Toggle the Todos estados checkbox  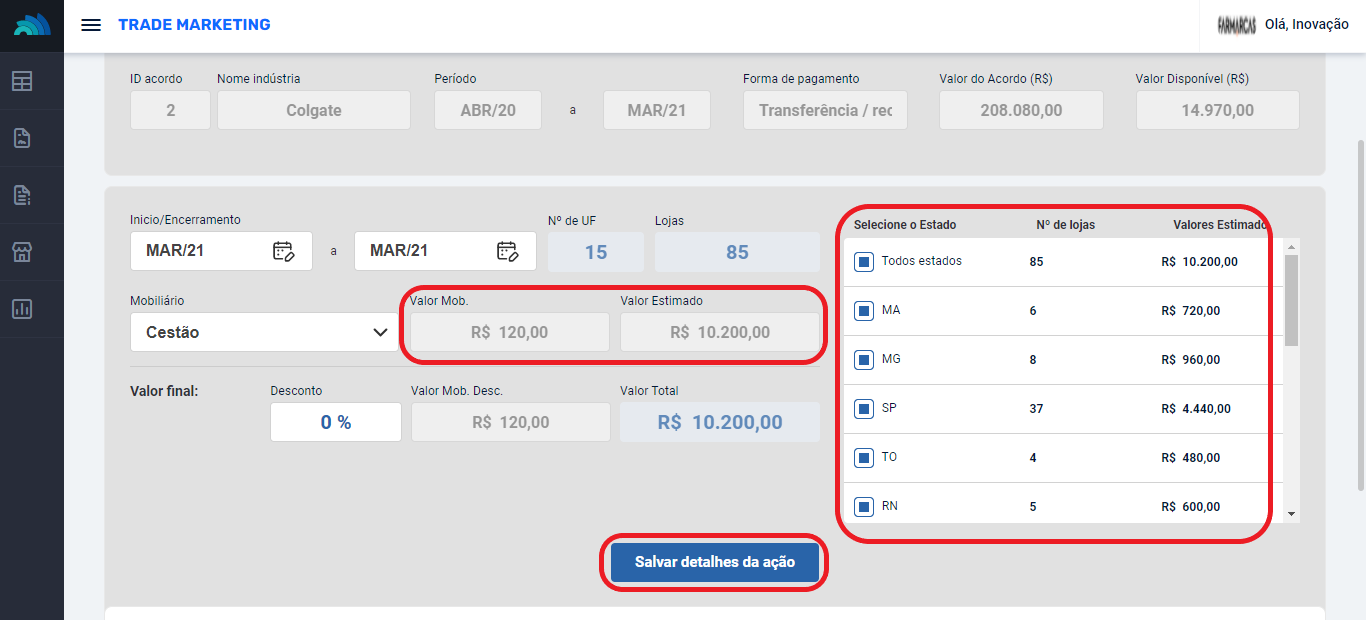(864, 262)
